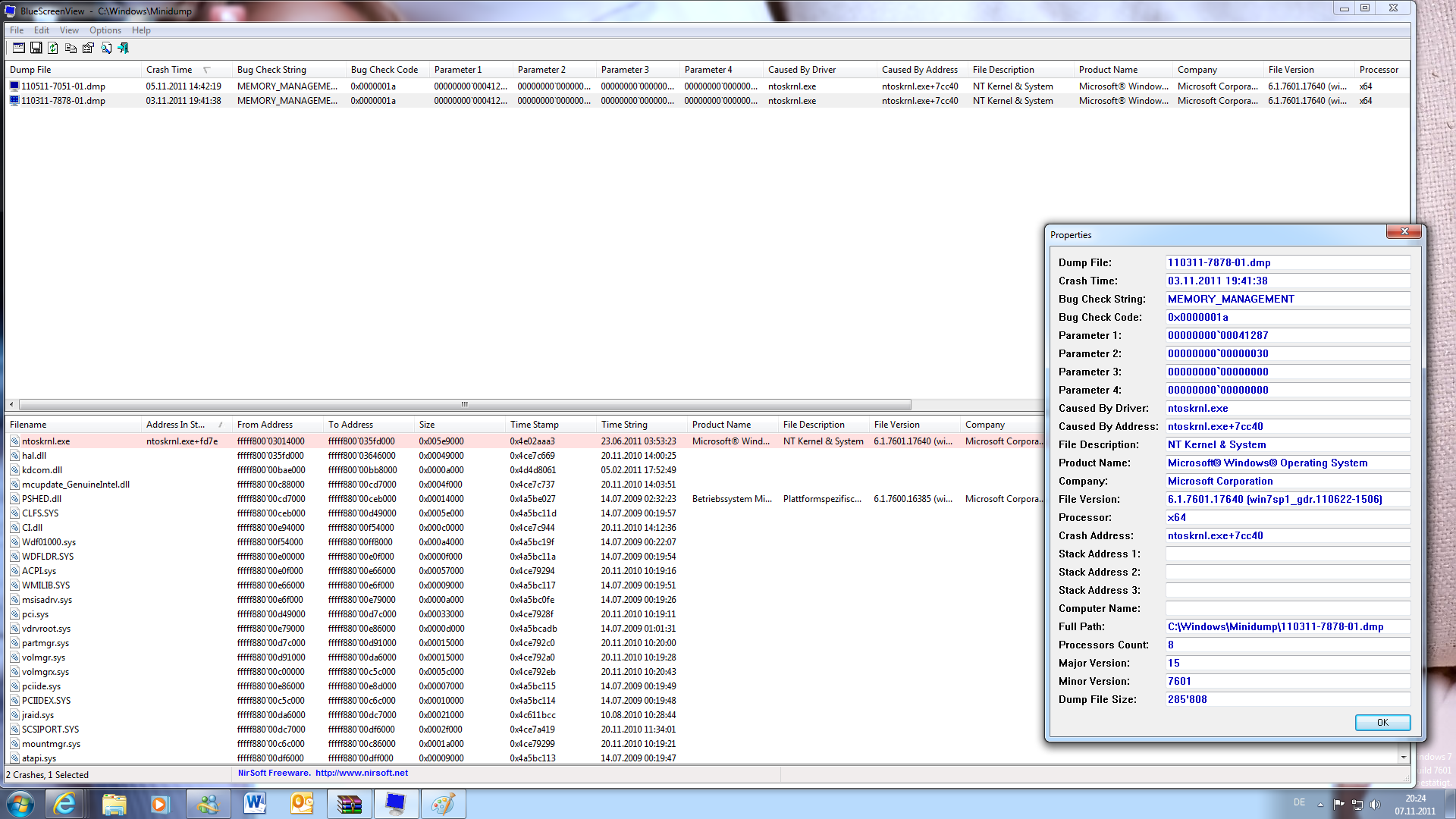
Task: Select the 110511-7051-01.dmp crash row
Action: coord(63,86)
